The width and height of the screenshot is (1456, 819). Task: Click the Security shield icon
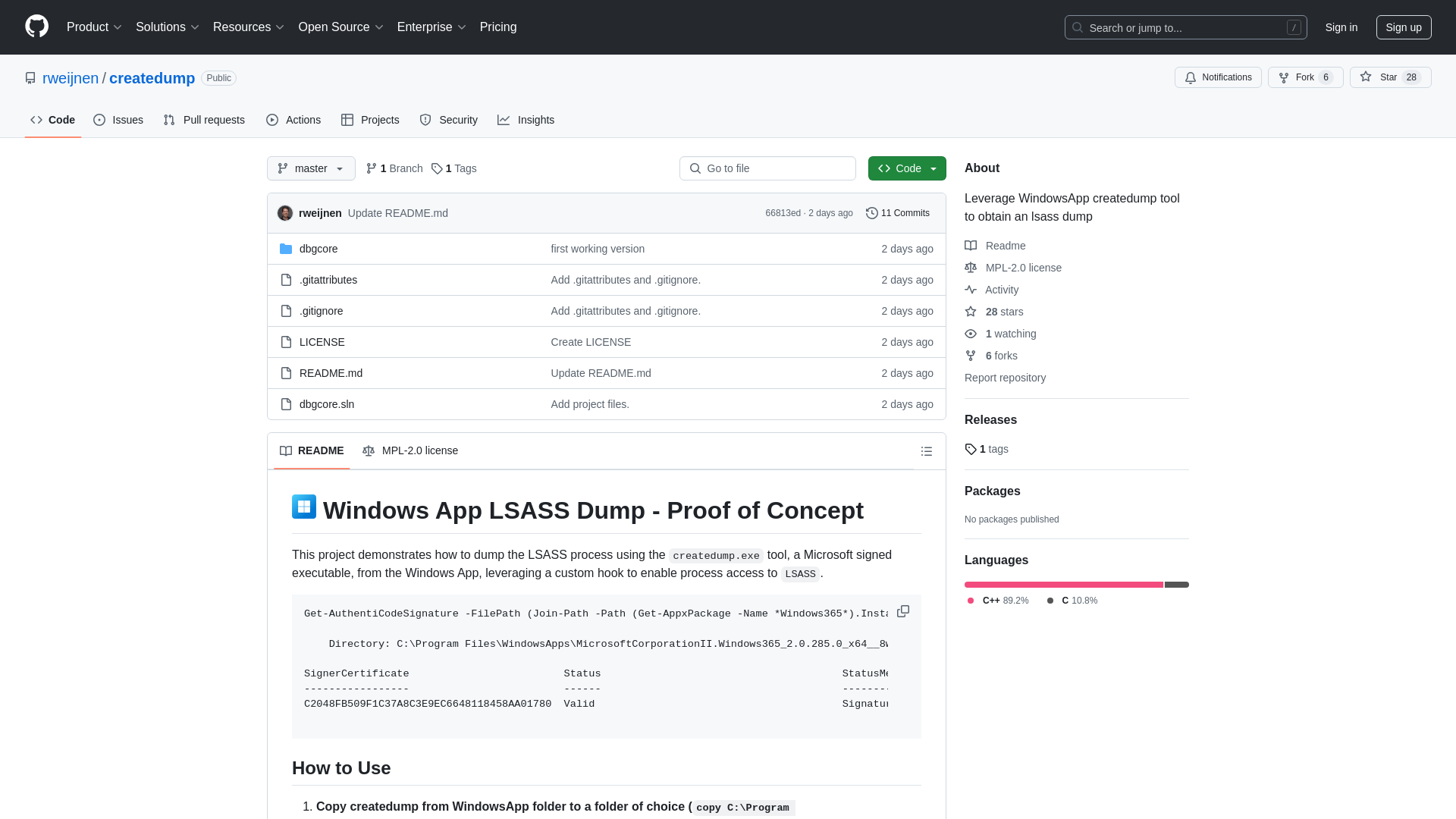pyautogui.click(x=426, y=119)
